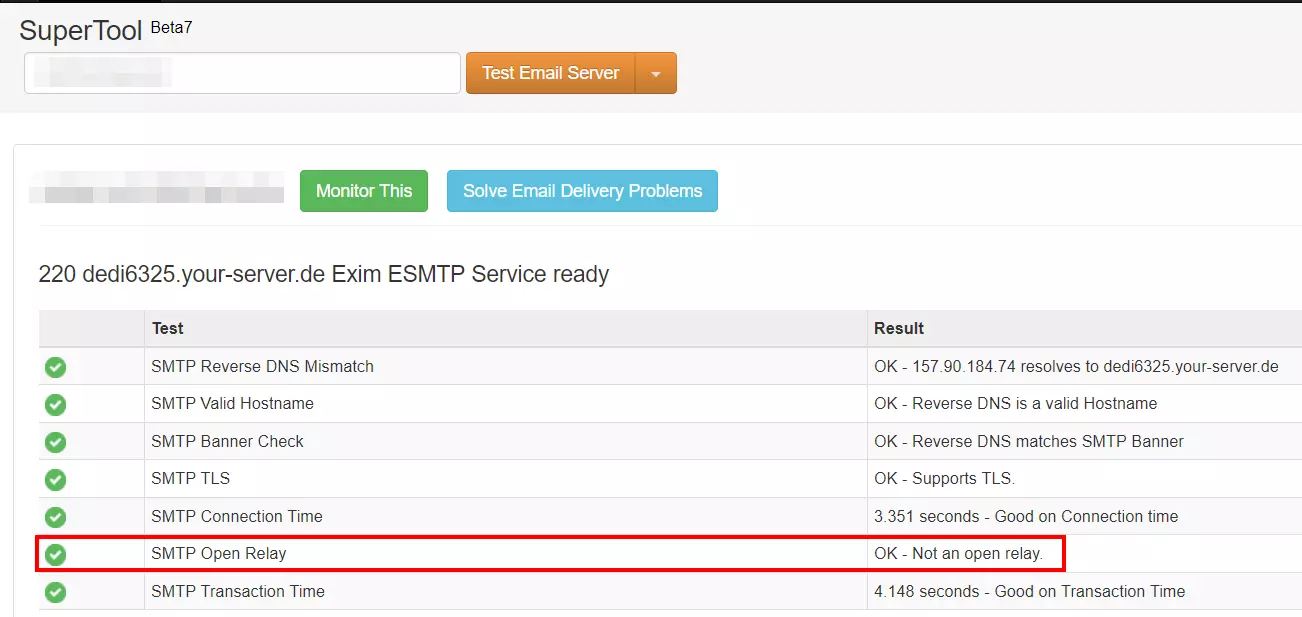This screenshot has height=617, width=1302.
Task: Click result 'OK - Reverse DNS matches SMTP Banner'
Action: (x=1029, y=441)
